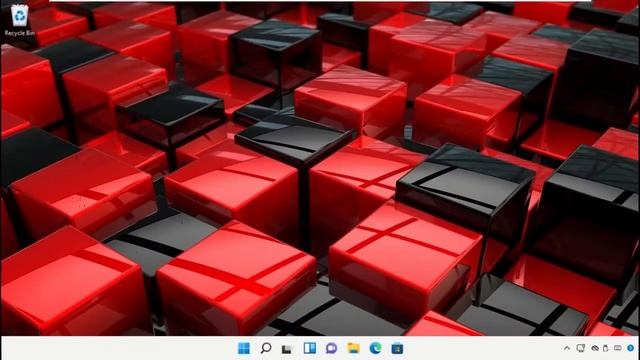Open the Windows Start menu
Viewport: 640px width, 360px height.
click(x=244, y=348)
